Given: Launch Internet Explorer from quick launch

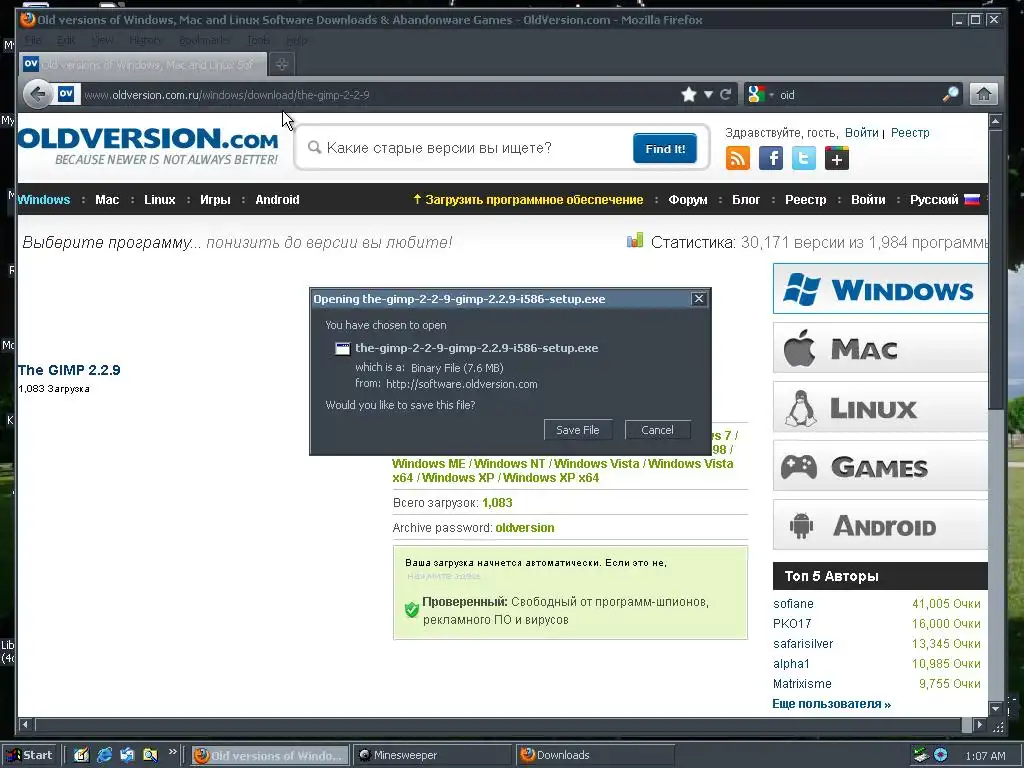Looking at the screenshot, I should (x=104, y=755).
